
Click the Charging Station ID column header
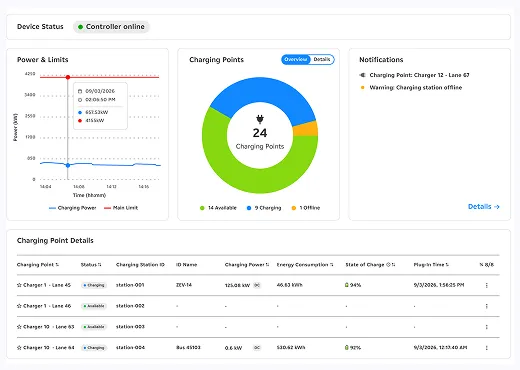(140, 265)
